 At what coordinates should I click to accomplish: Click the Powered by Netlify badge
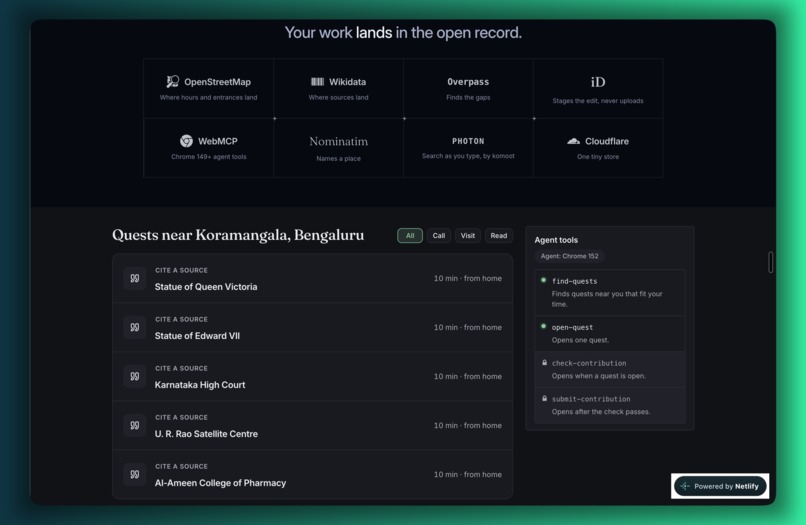click(720, 486)
